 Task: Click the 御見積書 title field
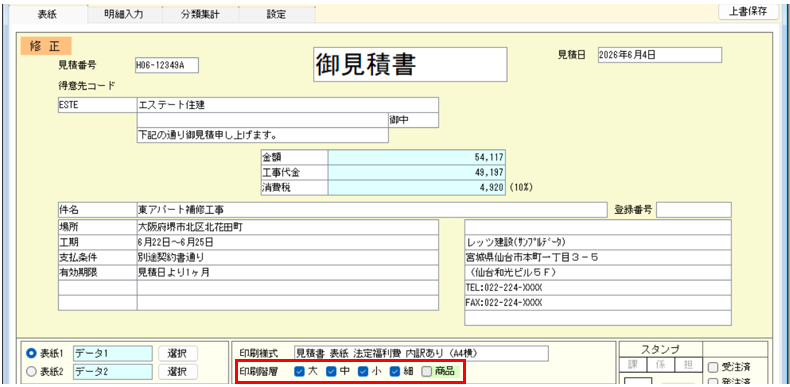point(410,64)
